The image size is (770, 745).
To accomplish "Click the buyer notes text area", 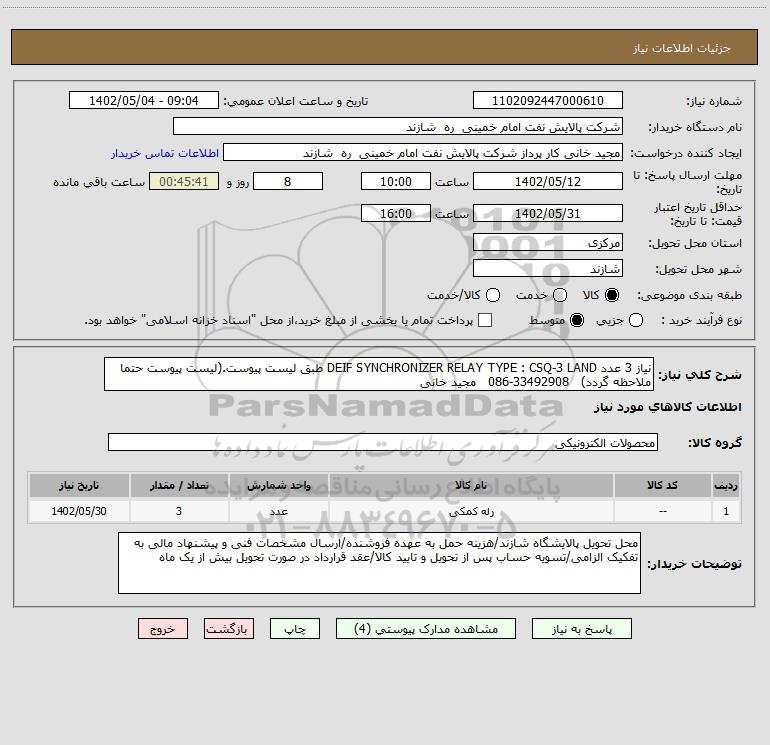I will pyautogui.click(x=379, y=563).
